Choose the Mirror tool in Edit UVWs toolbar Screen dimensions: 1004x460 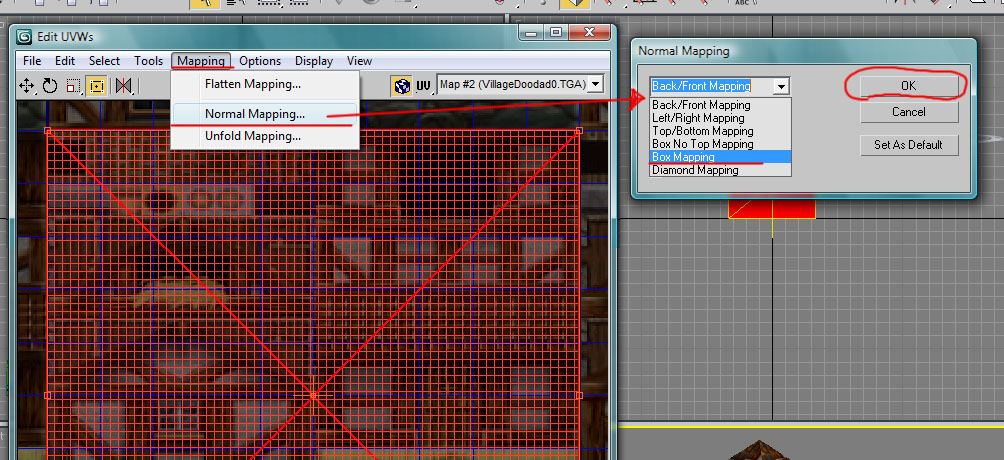pos(124,85)
